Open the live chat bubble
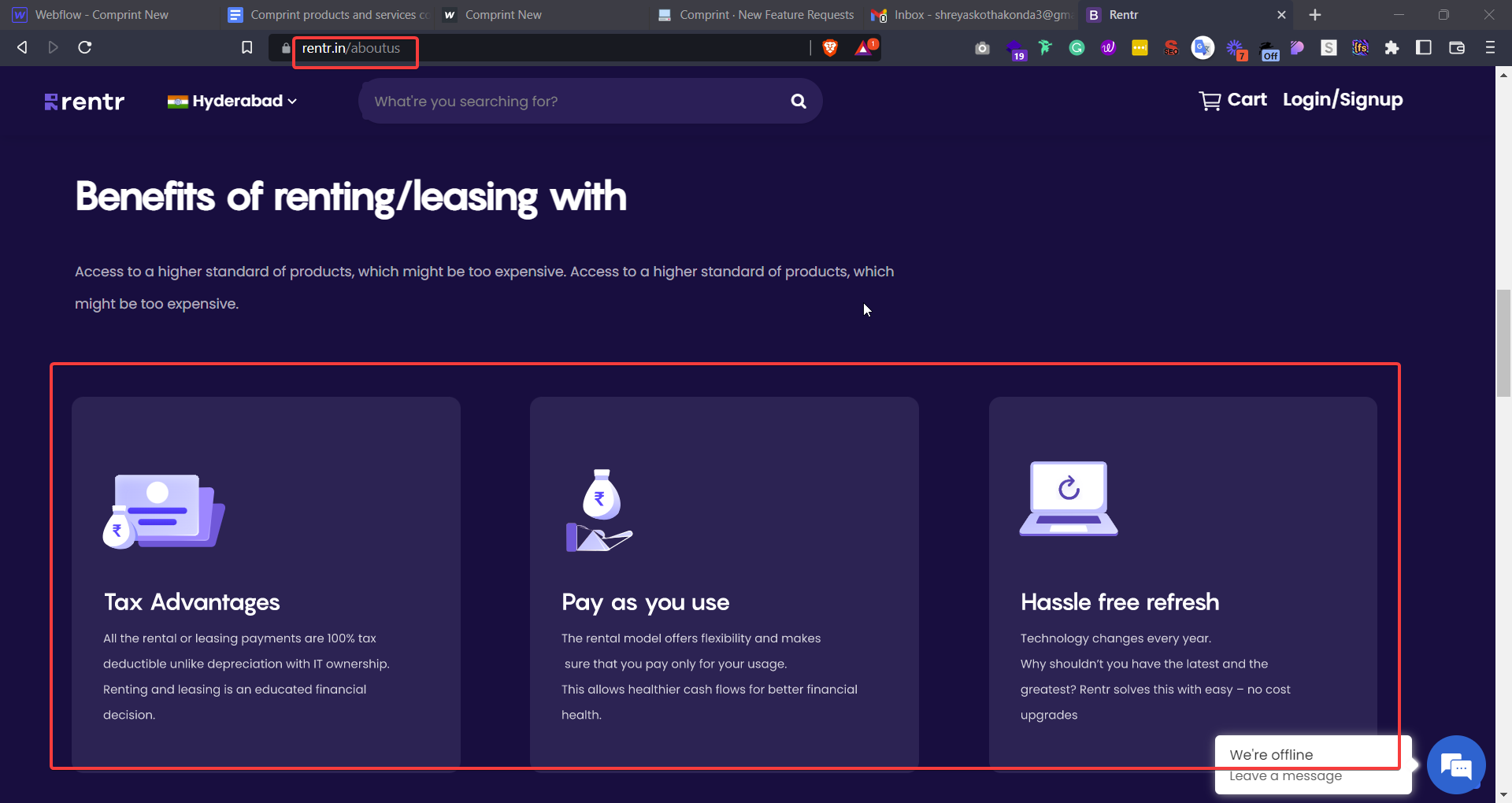This screenshot has width=1512, height=803. click(1456, 764)
